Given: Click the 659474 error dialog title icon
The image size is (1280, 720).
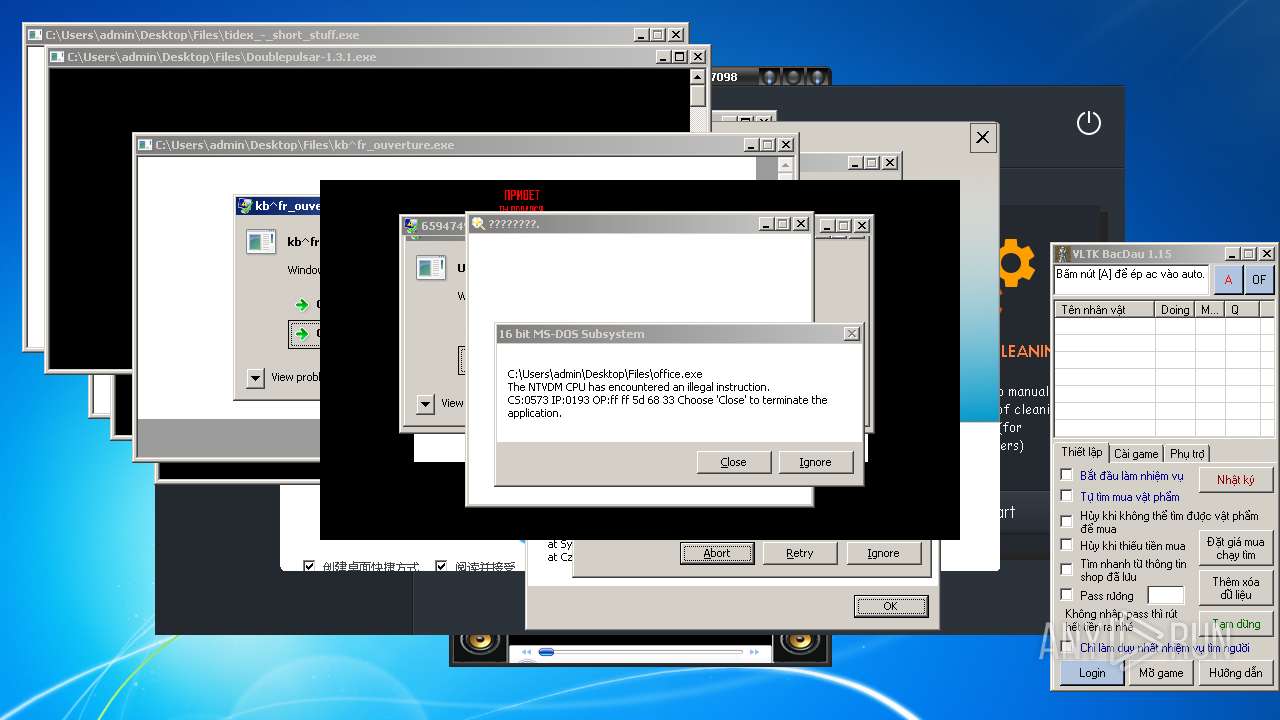Looking at the screenshot, I should tap(411, 226).
